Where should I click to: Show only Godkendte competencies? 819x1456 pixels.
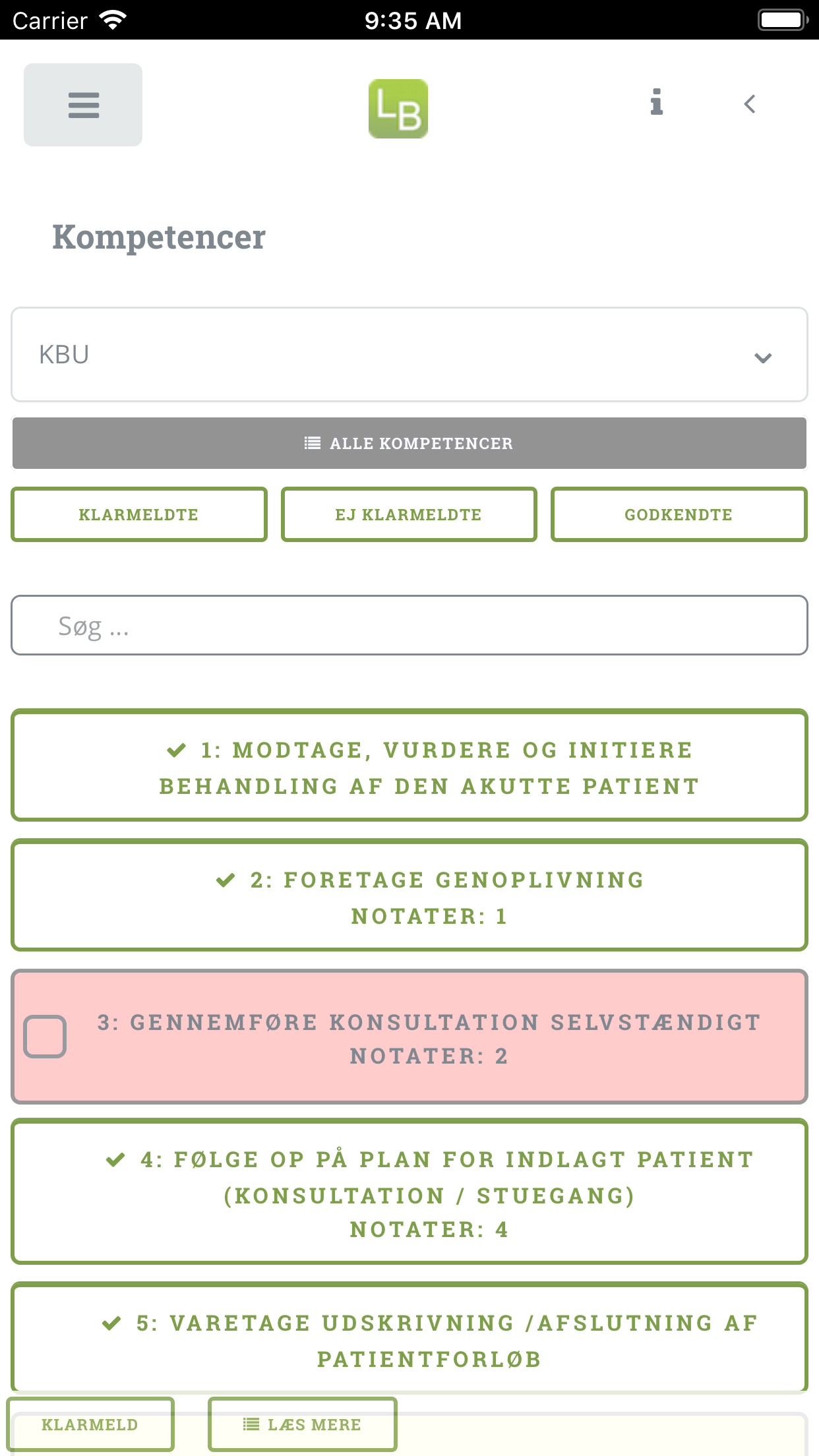679,514
